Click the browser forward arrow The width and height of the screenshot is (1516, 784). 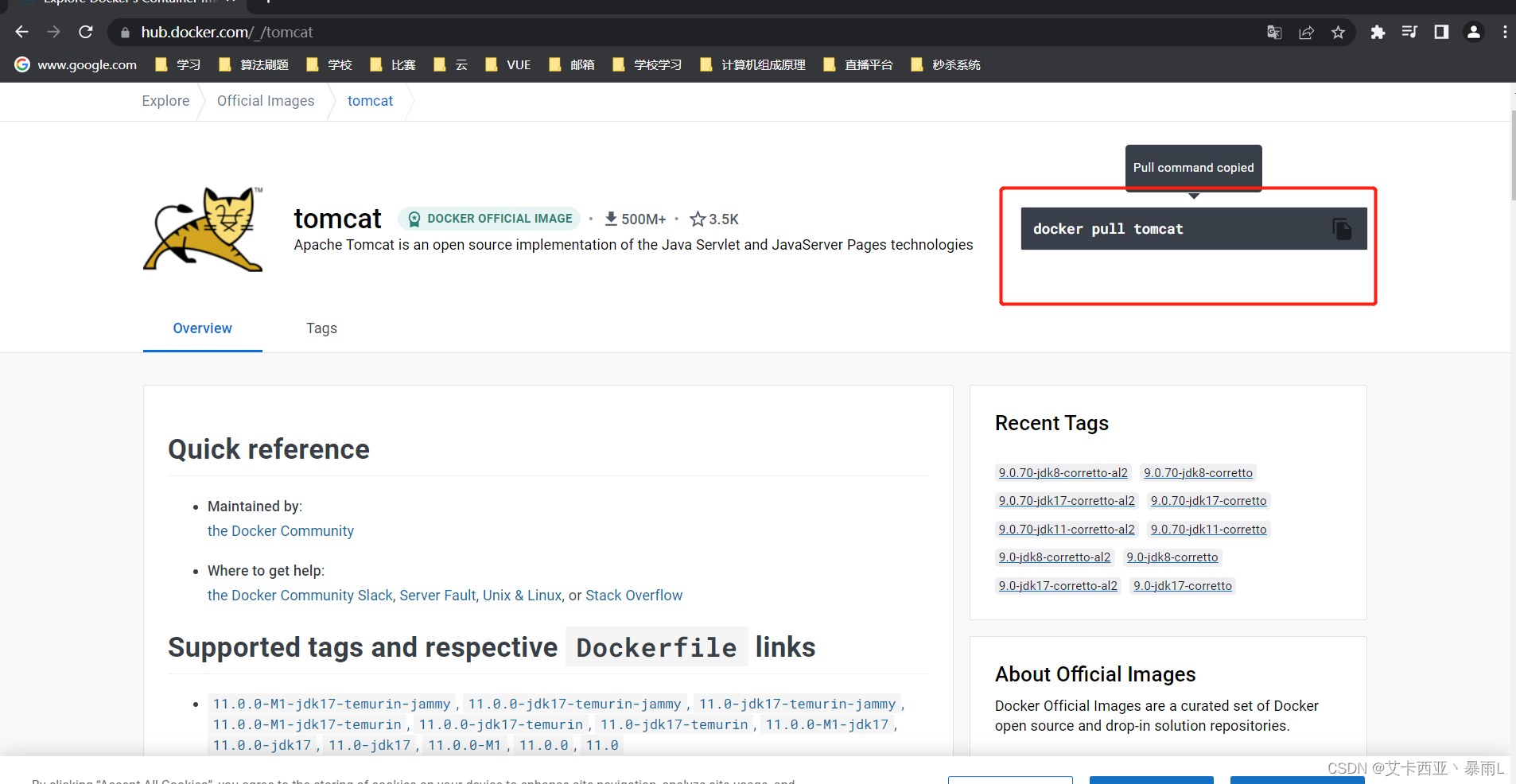point(54,32)
